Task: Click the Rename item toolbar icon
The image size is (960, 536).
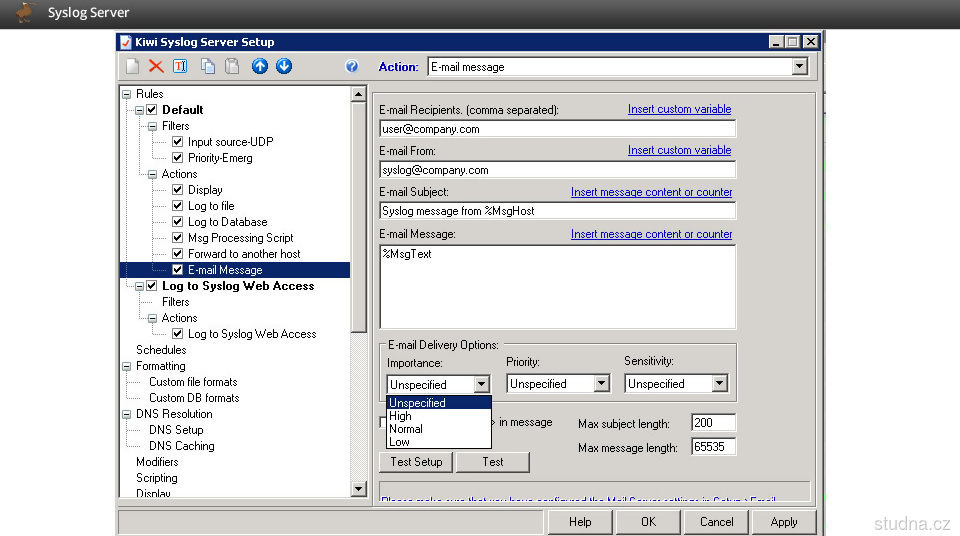Action: 180,67
